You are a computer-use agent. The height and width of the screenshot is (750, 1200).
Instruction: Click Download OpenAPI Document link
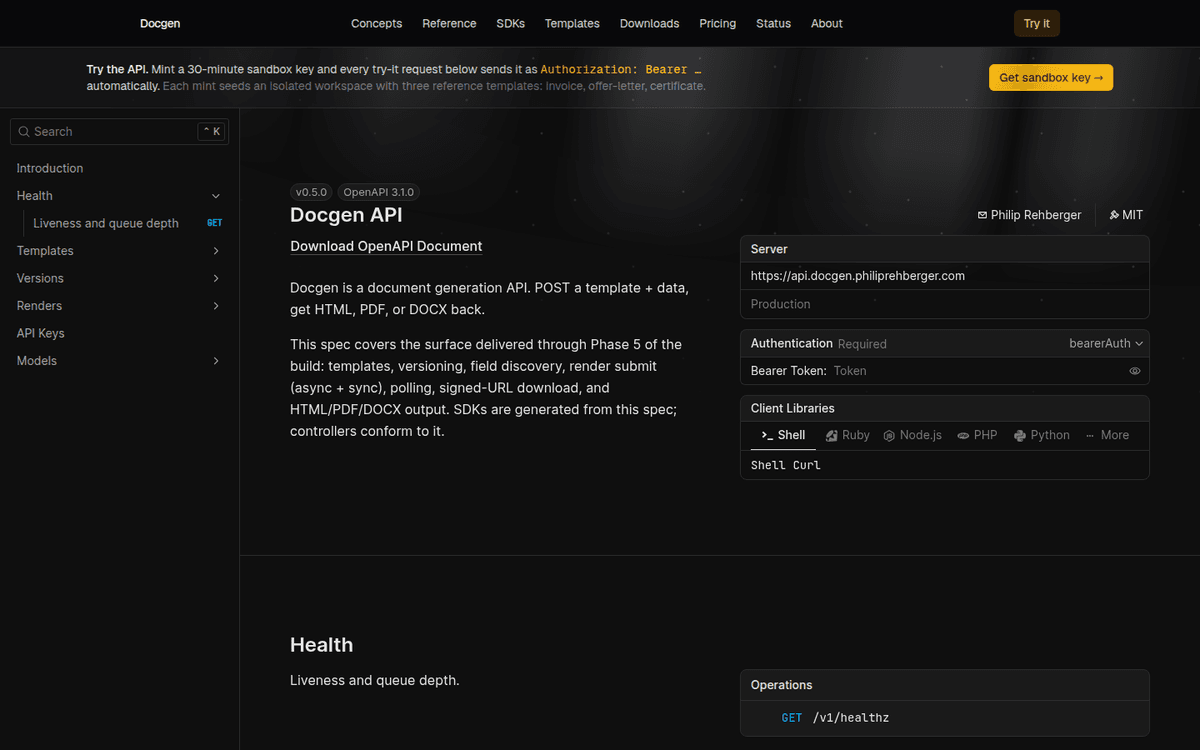pyautogui.click(x=386, y=246)
